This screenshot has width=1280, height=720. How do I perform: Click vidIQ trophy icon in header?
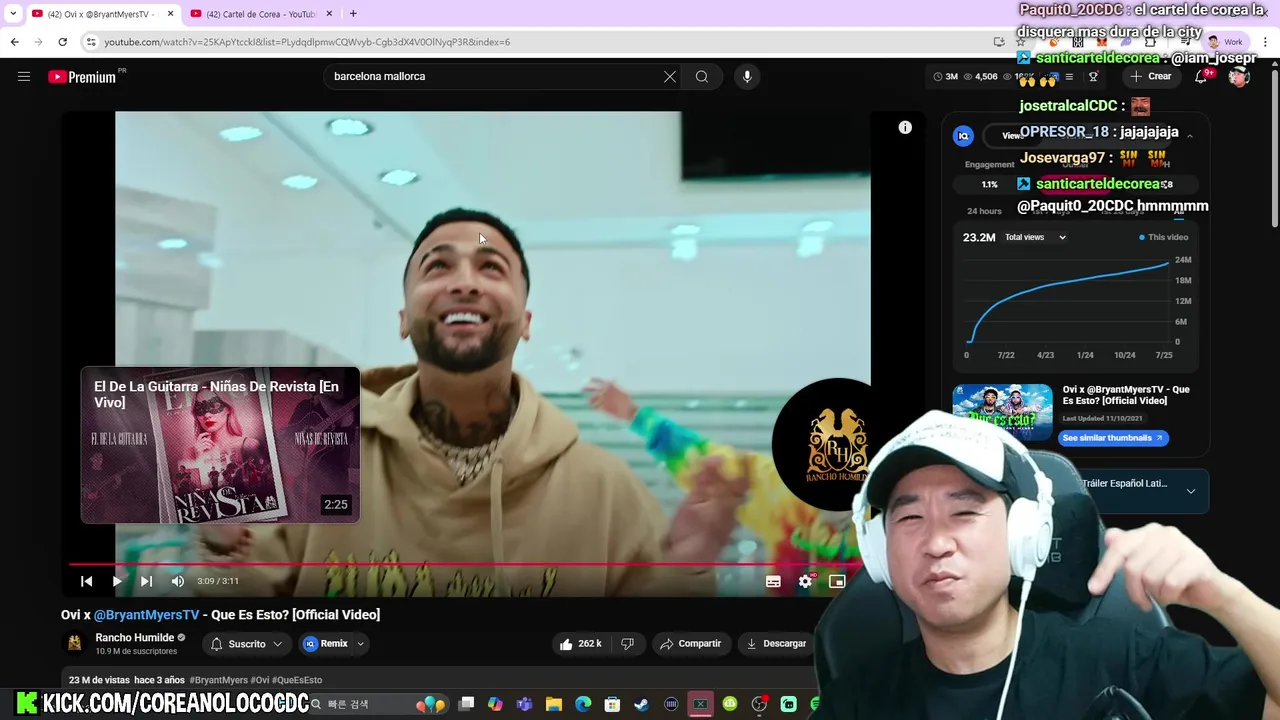coord(1093,77)
